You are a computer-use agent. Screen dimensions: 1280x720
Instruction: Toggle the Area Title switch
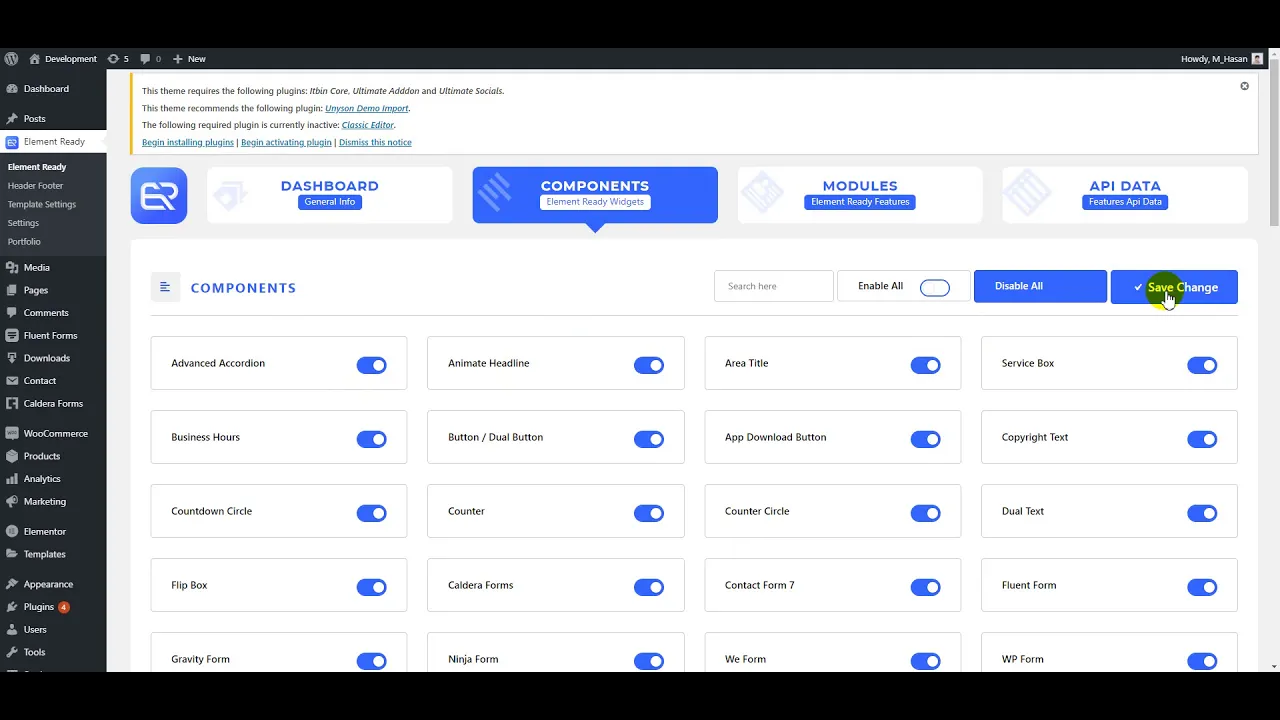(926, 365)
